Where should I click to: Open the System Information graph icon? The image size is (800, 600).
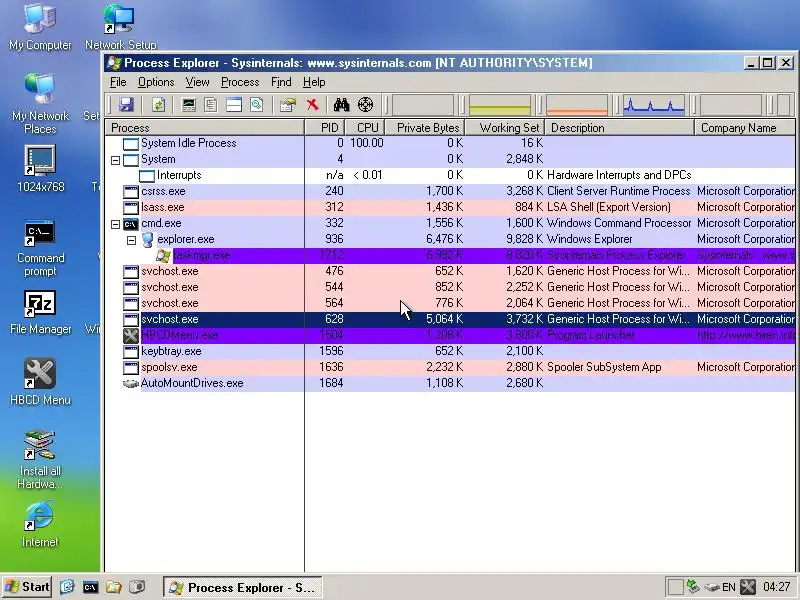(x=189, y=105)
